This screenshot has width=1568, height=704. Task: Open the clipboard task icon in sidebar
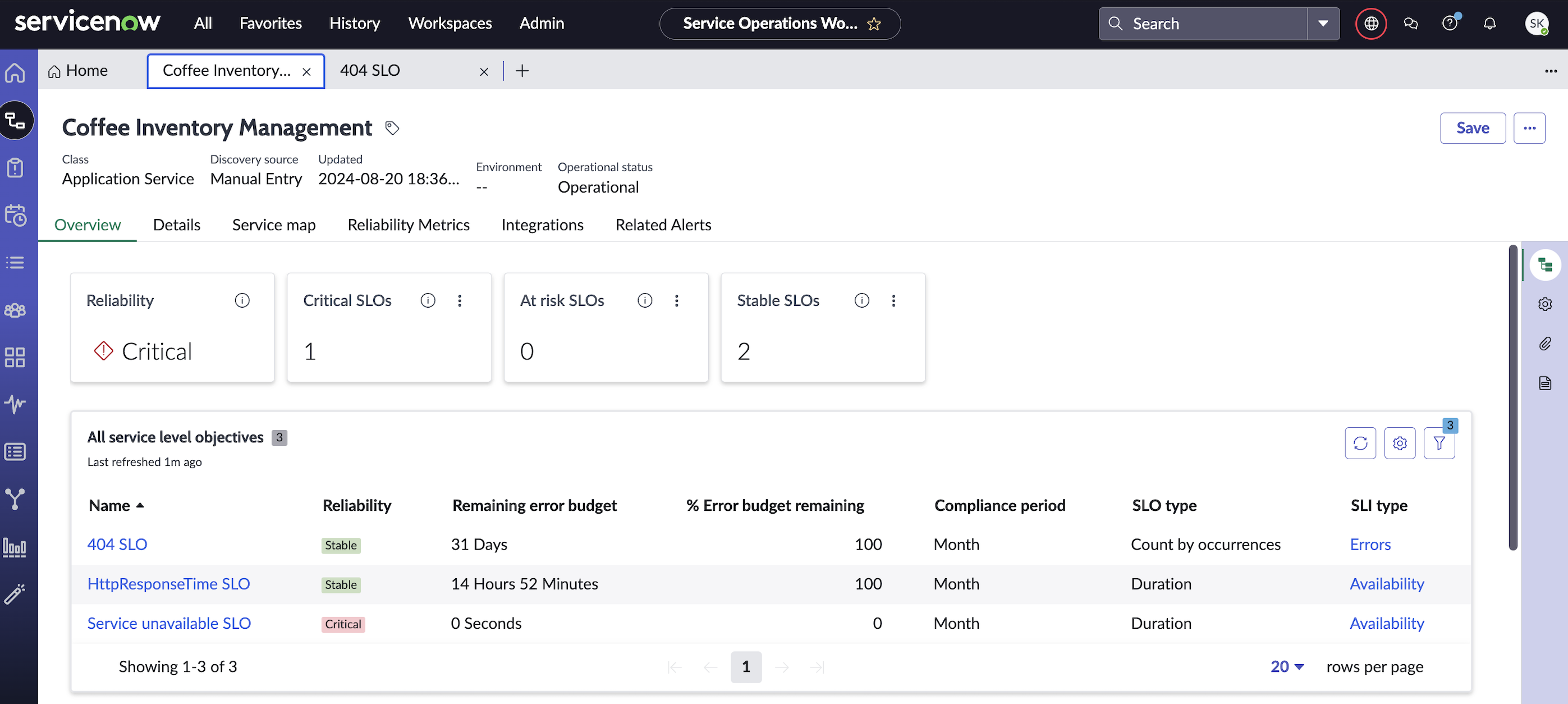[x=16, y=167]
